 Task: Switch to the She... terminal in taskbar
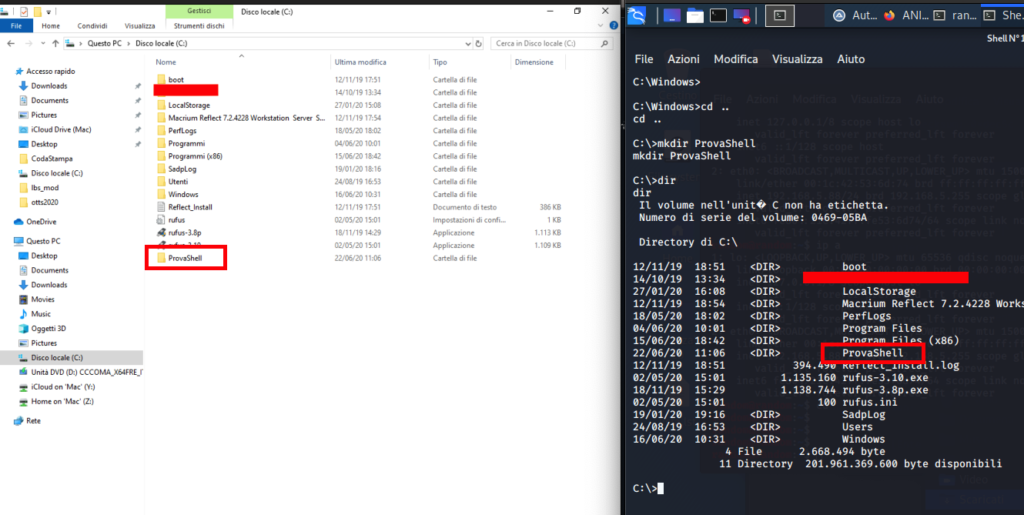1004,15
